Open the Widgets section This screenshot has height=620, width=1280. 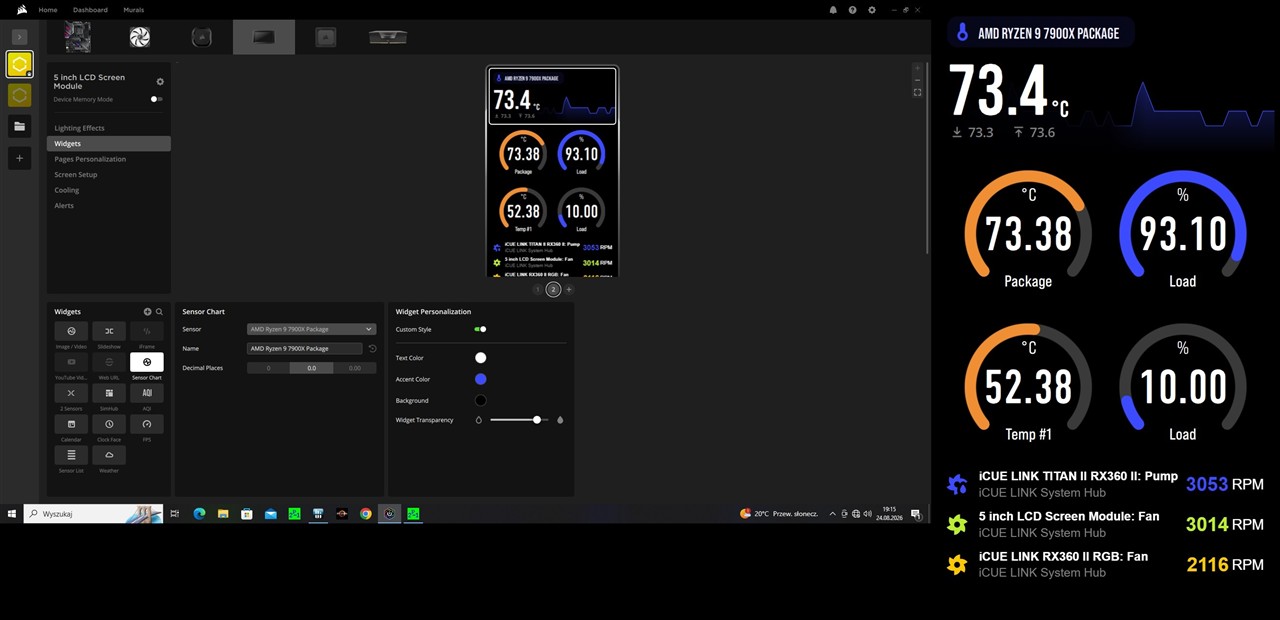tap(109, 144)
